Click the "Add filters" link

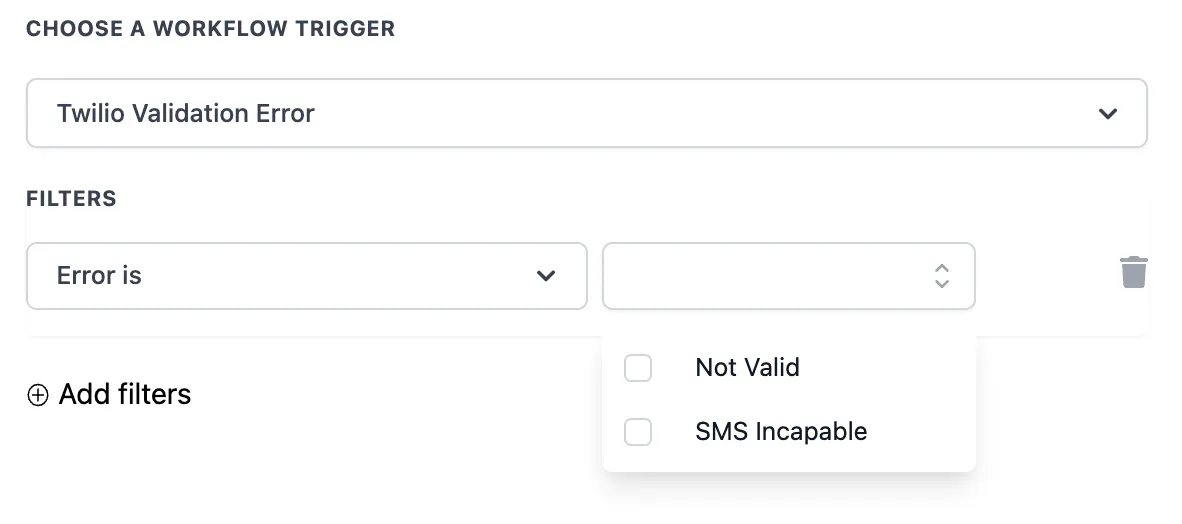(x=124, y=395)
